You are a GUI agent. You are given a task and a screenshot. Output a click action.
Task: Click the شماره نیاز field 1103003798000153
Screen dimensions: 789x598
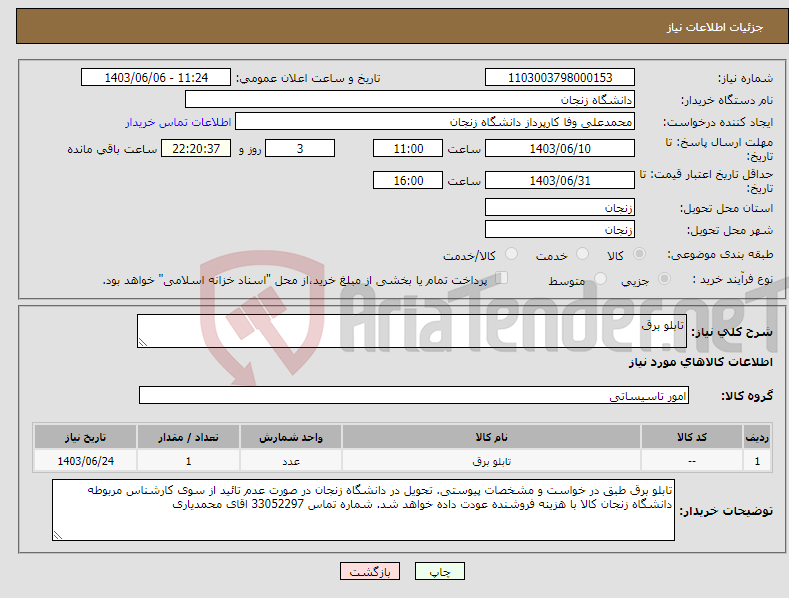[560, 78]
